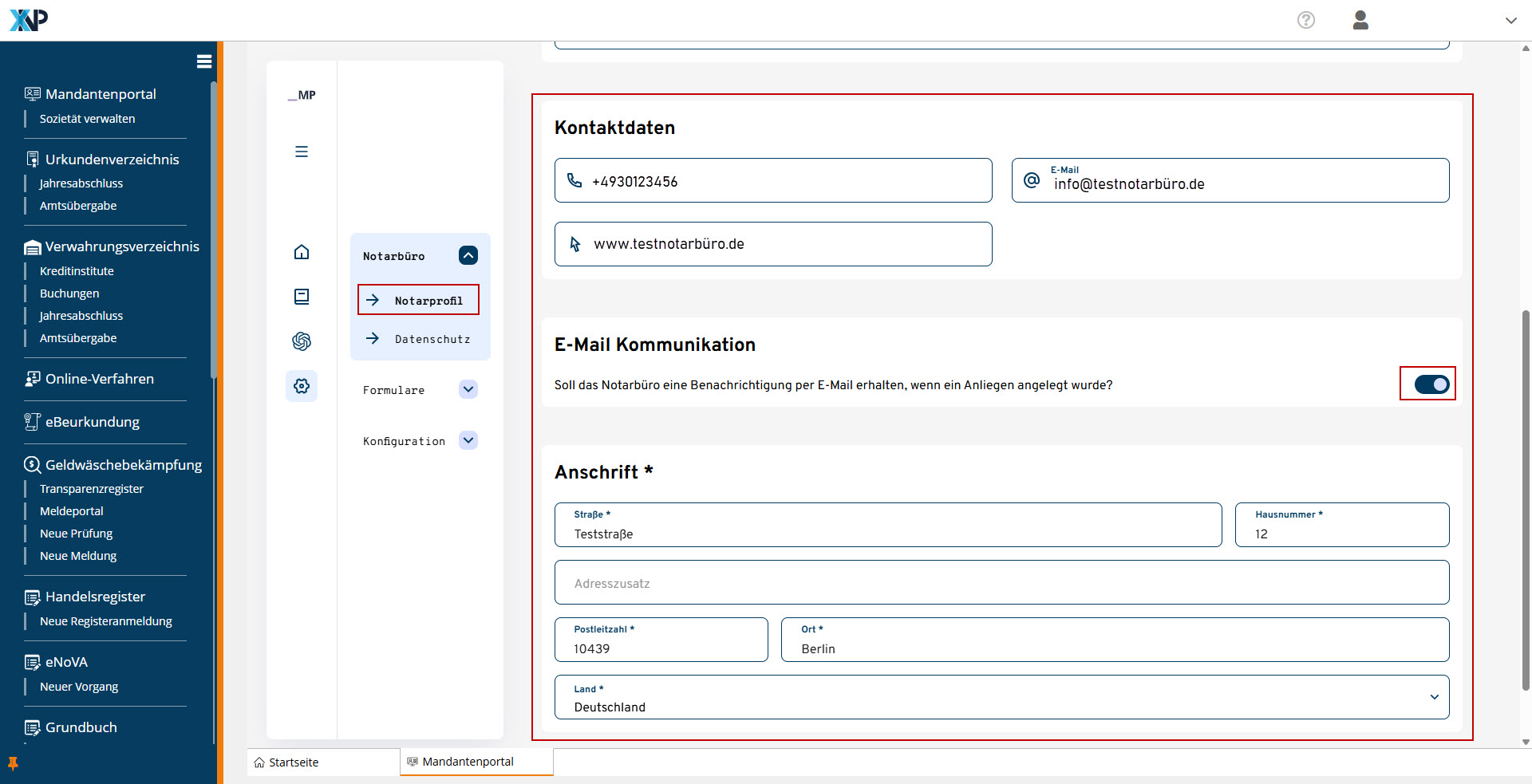Open the Datenschutz menu entry

click(x=432, y=339)
